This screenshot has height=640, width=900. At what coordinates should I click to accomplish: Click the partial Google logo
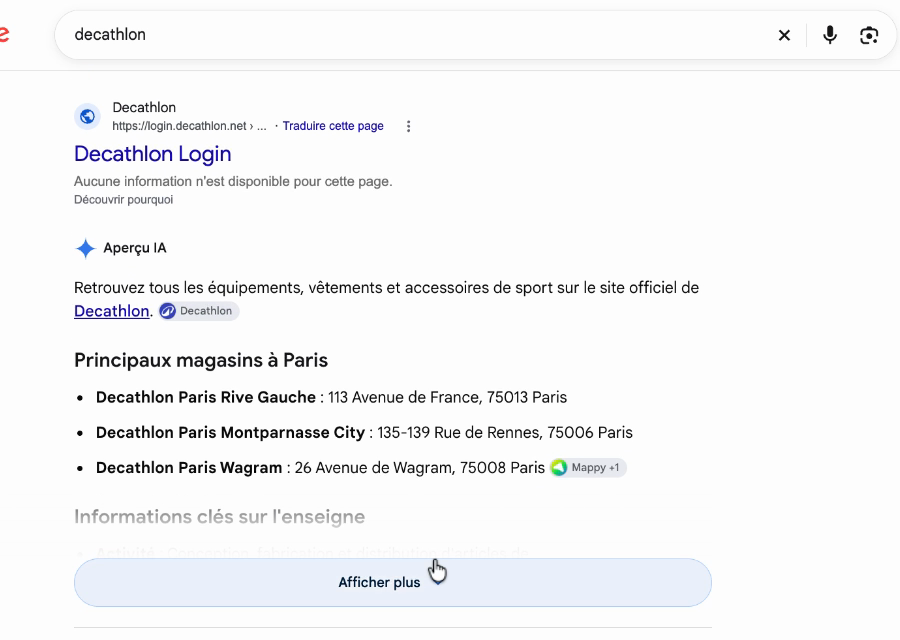(4, 34)
